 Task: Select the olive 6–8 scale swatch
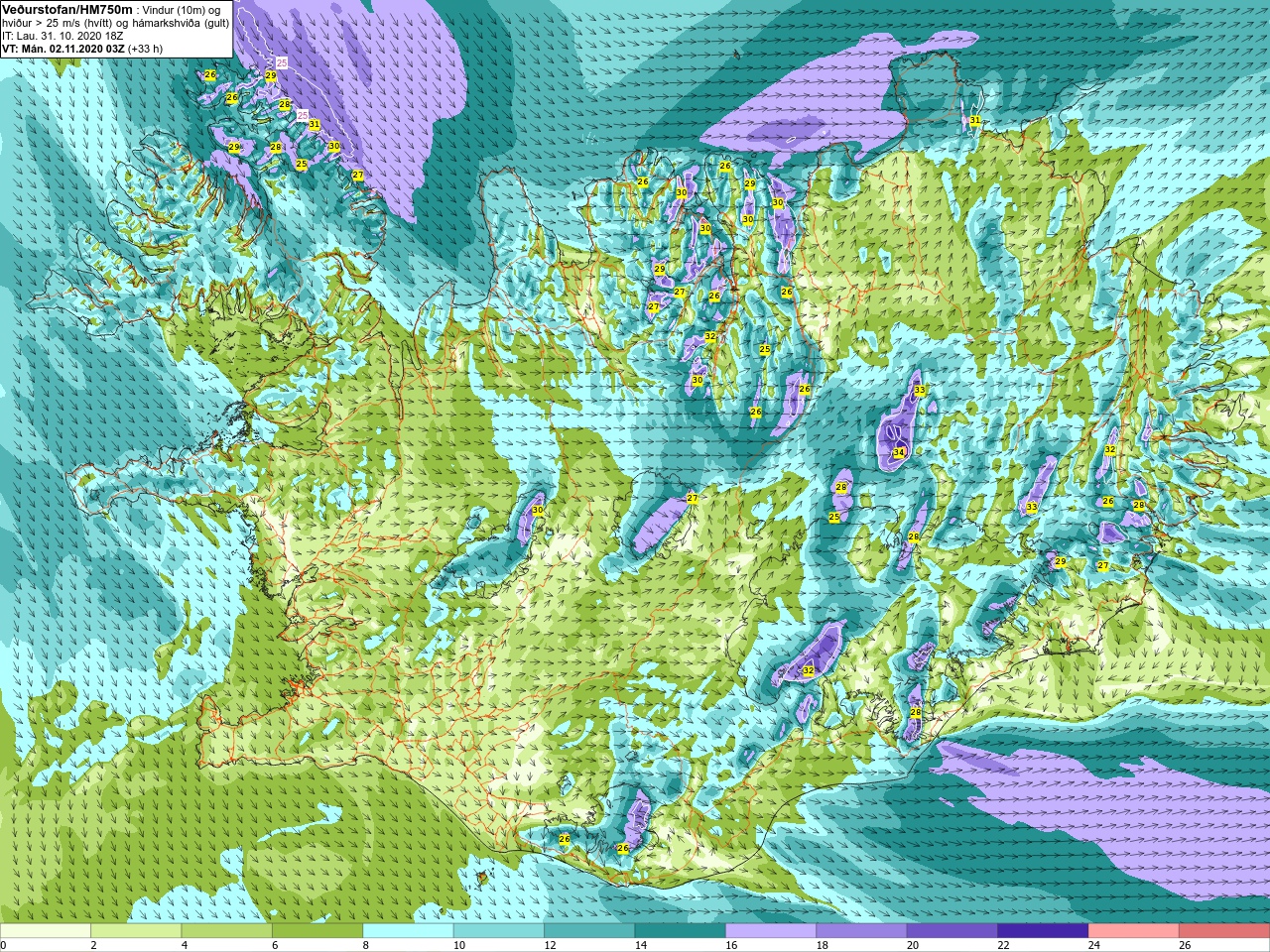click(317, 930)
